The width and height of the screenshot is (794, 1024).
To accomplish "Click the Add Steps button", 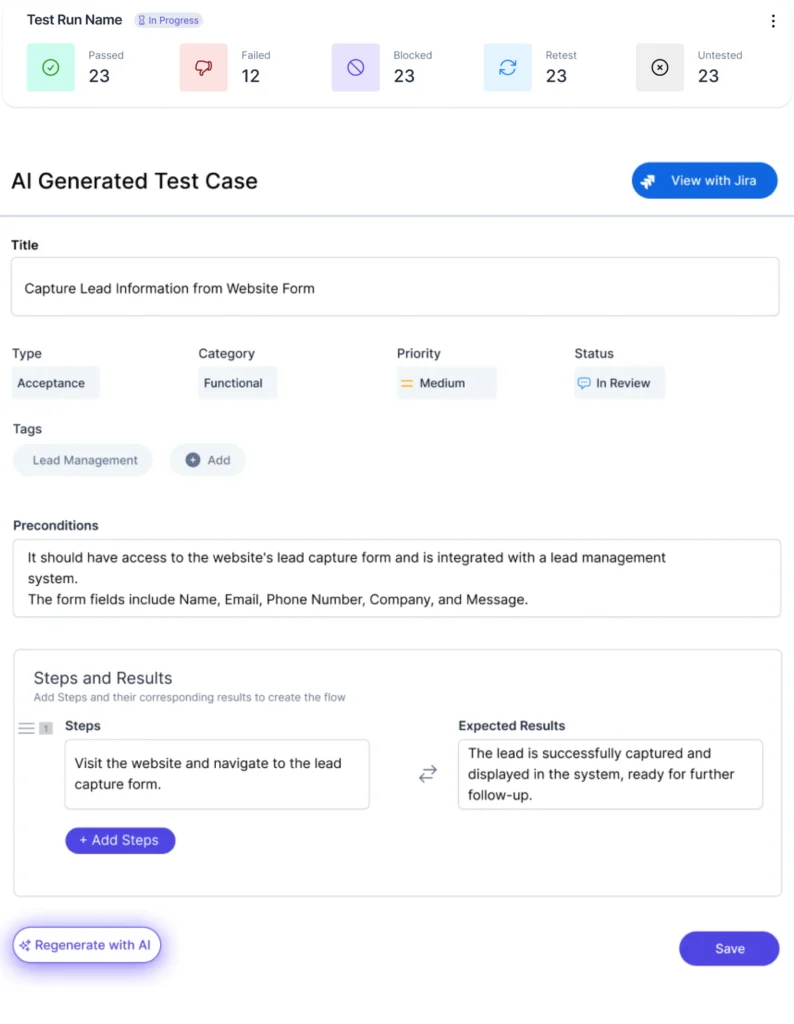I will click(x=120, y=840).
